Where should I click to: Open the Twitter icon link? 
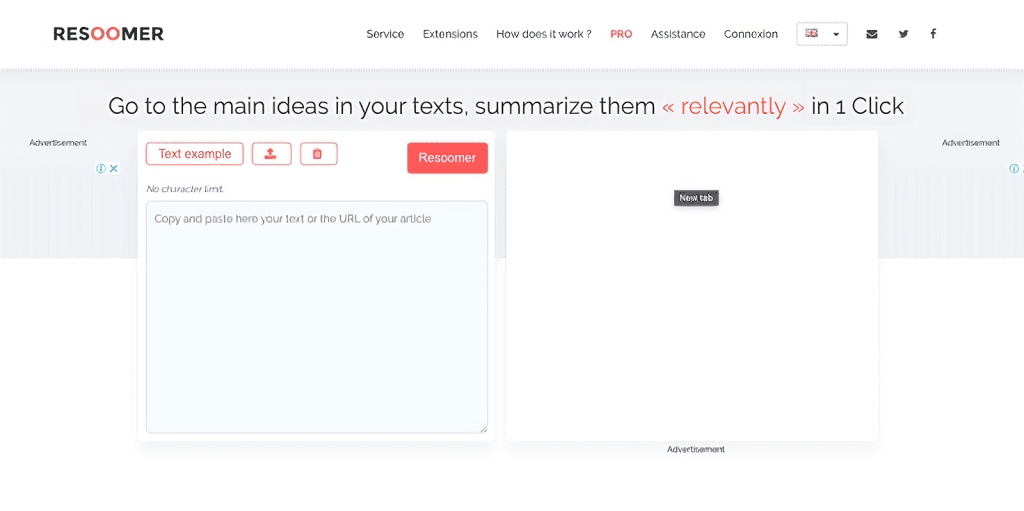(903, 34)
